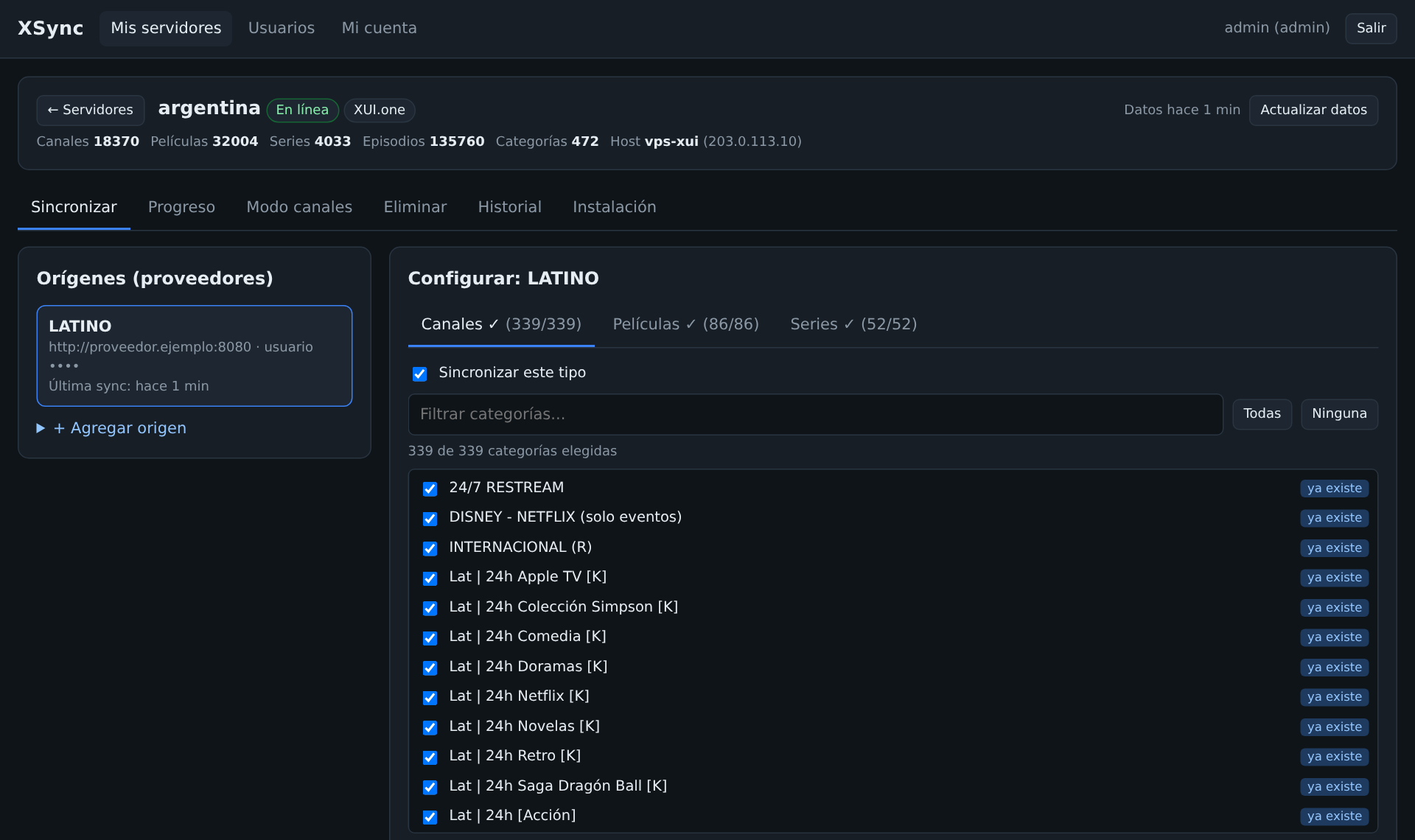This screenshot has height=840, width=1415.
Task: Open the Modo canales tab
Action: [x=299, y=207]
